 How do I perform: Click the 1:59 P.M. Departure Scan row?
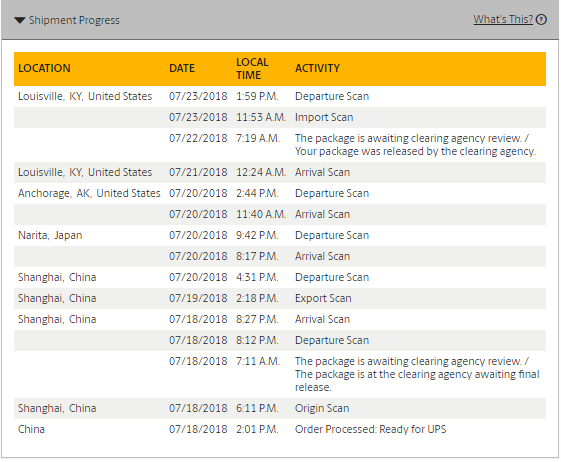click(x=280, y=96)
